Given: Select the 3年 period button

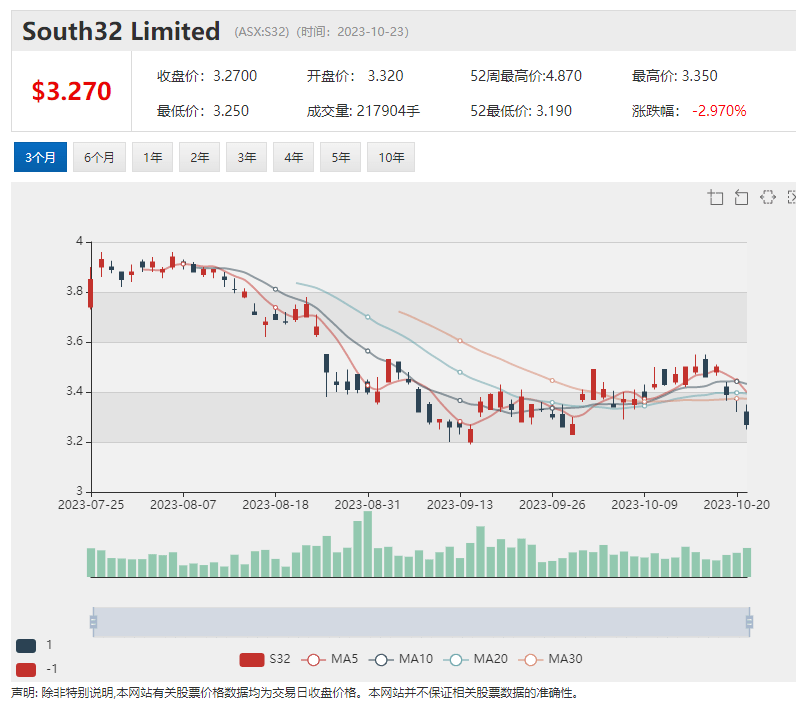Looking at the screenshot, I should click(247, 157).
